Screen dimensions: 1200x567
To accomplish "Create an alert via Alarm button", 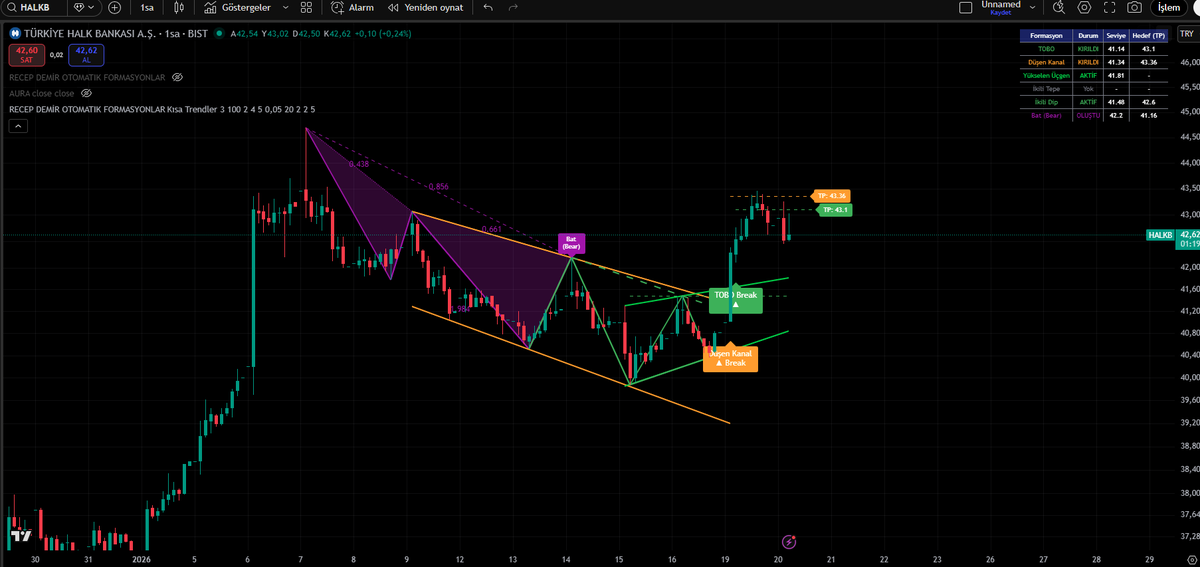I will [352, 7].
